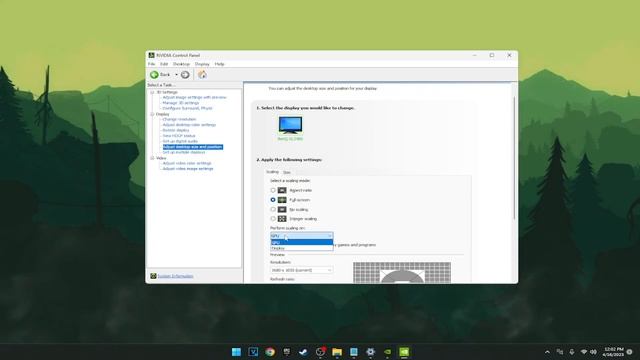
Task: Open Adjust image settings with preview
Action: [194, 98]
